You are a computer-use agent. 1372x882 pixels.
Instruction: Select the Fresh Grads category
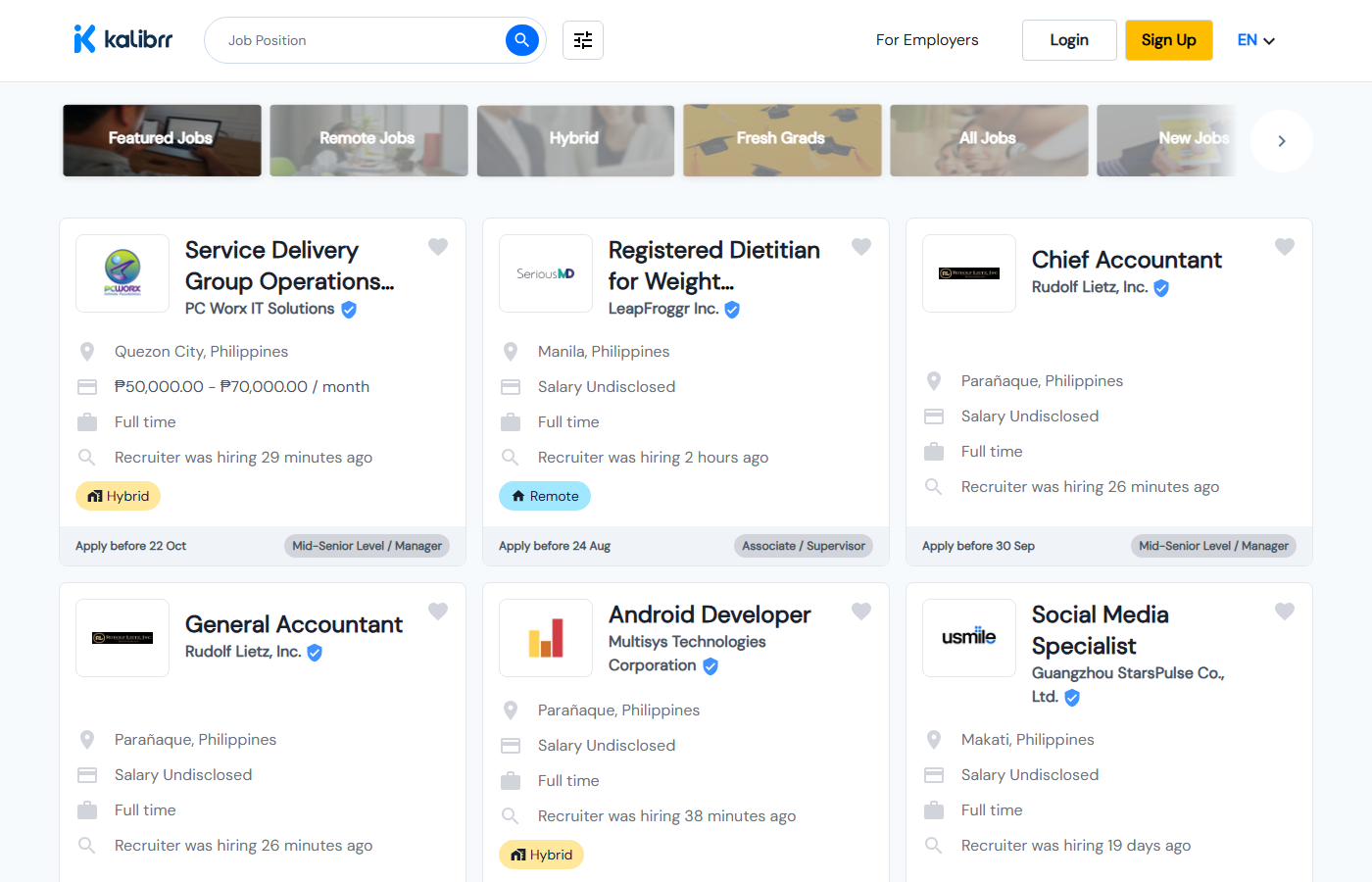click(x=782, y=140)
